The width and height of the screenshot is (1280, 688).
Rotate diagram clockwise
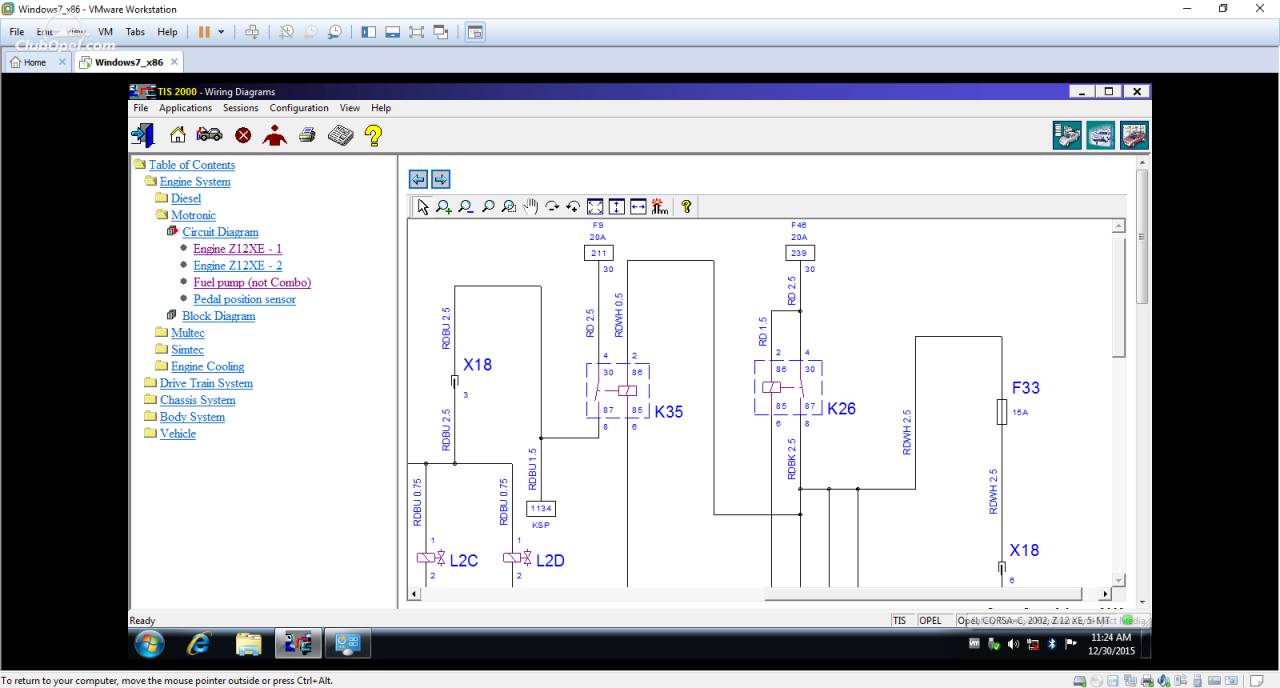click(552, 207)
